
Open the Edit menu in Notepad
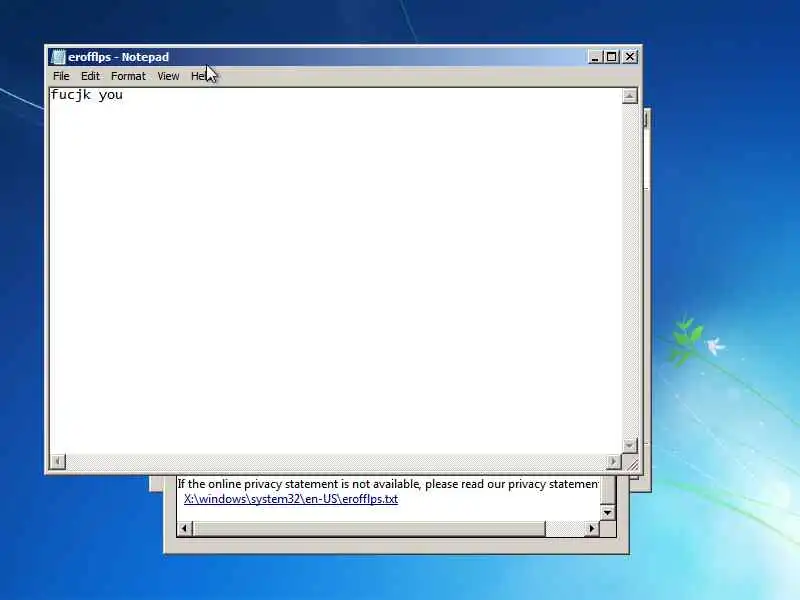(90, 76)
